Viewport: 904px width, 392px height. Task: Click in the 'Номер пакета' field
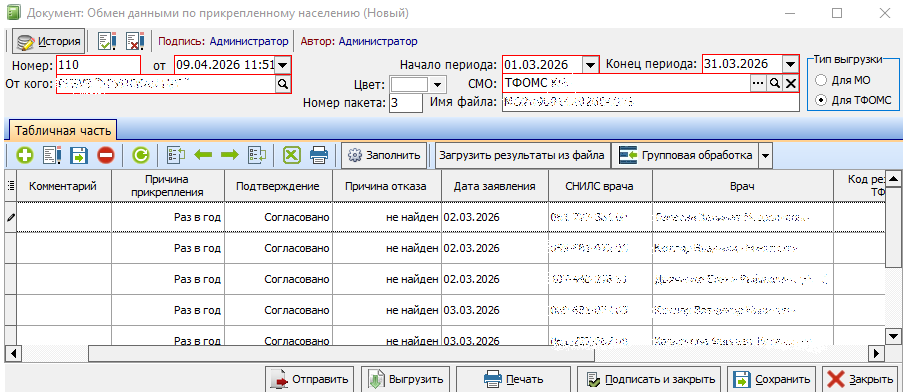point(406,104)
